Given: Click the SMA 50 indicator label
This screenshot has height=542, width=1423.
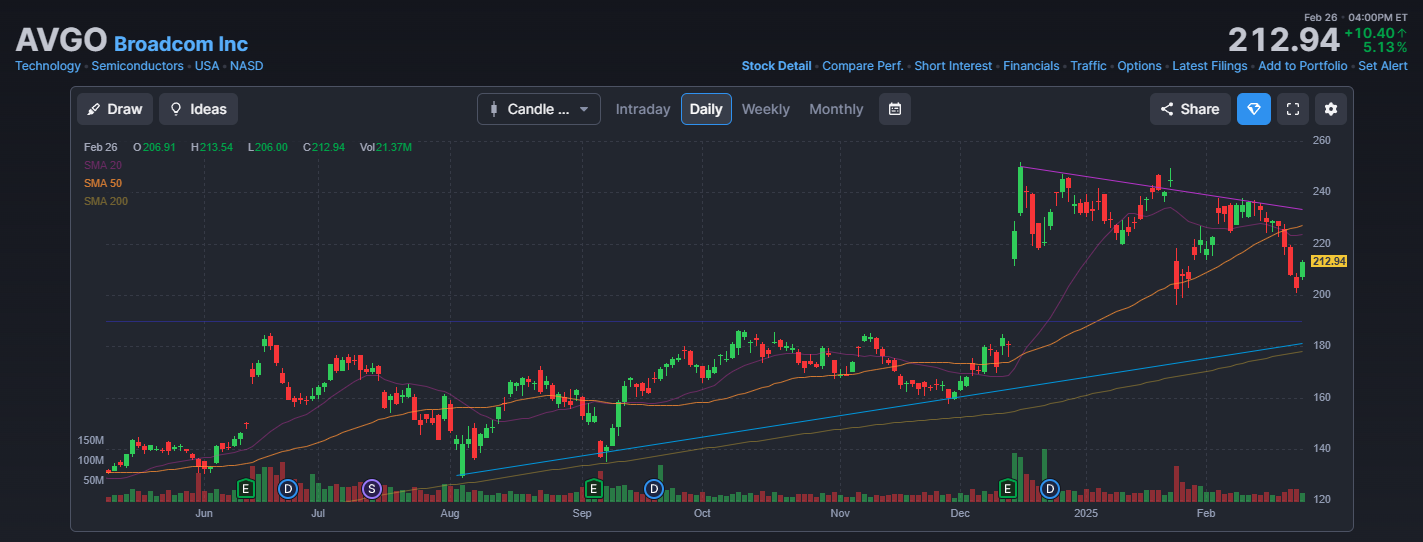Looking at the screenshot, I should coord(102,183).
